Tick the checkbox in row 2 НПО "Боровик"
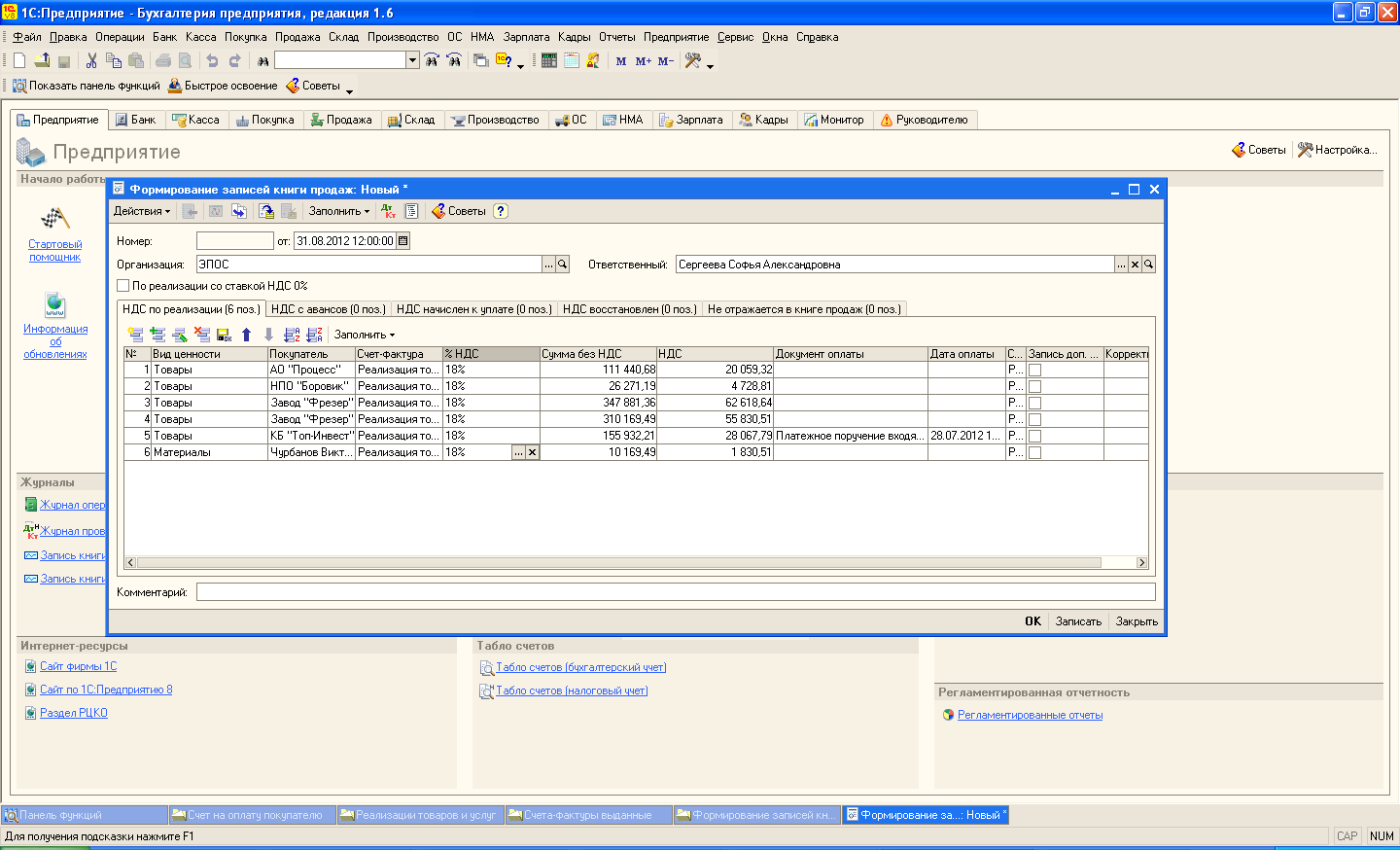Viewport: 1400px width, 850px height. [1035, 386]
